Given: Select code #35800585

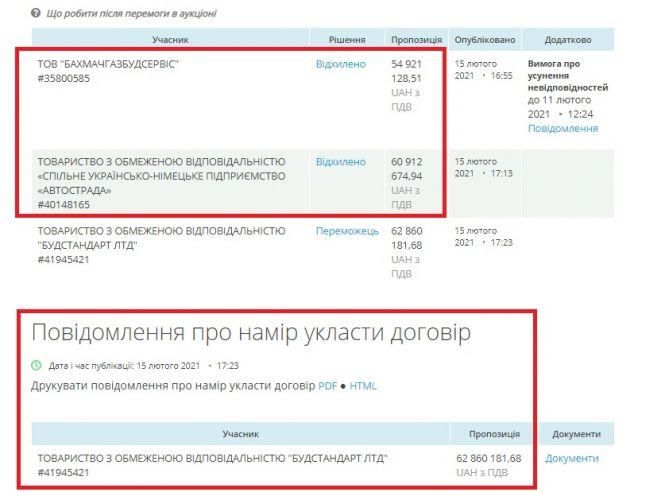Looking at the screenshot, I should pyautogui.click(x=64, y=78).
